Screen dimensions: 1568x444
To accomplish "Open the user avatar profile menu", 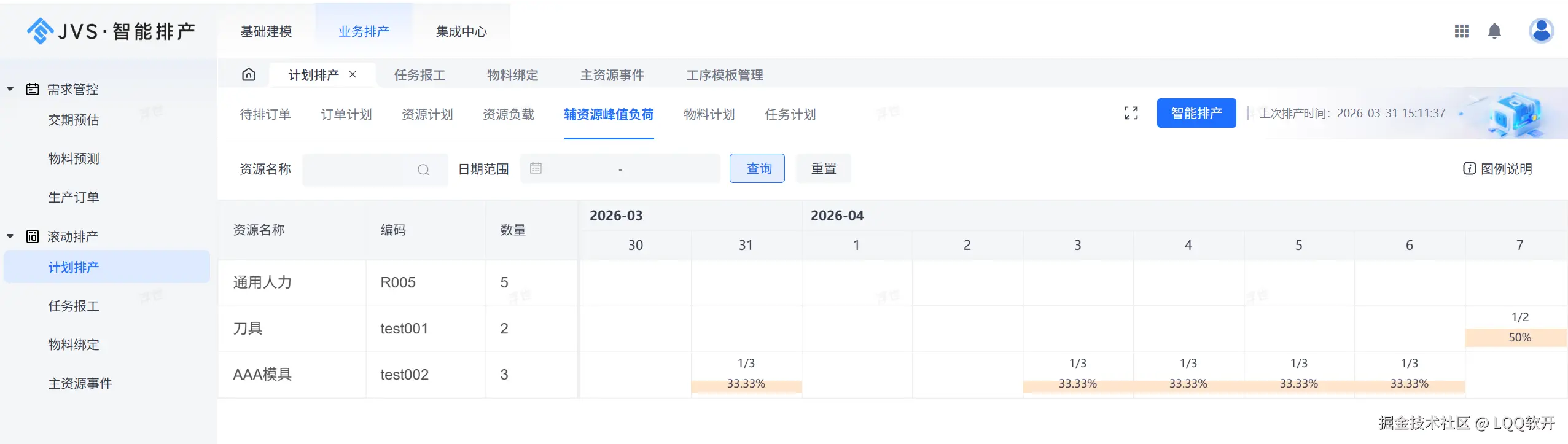I will 1541,31.
